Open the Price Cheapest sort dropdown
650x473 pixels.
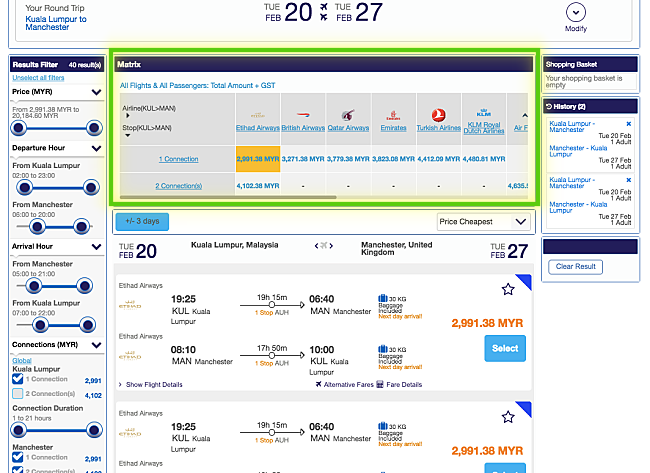483,222
